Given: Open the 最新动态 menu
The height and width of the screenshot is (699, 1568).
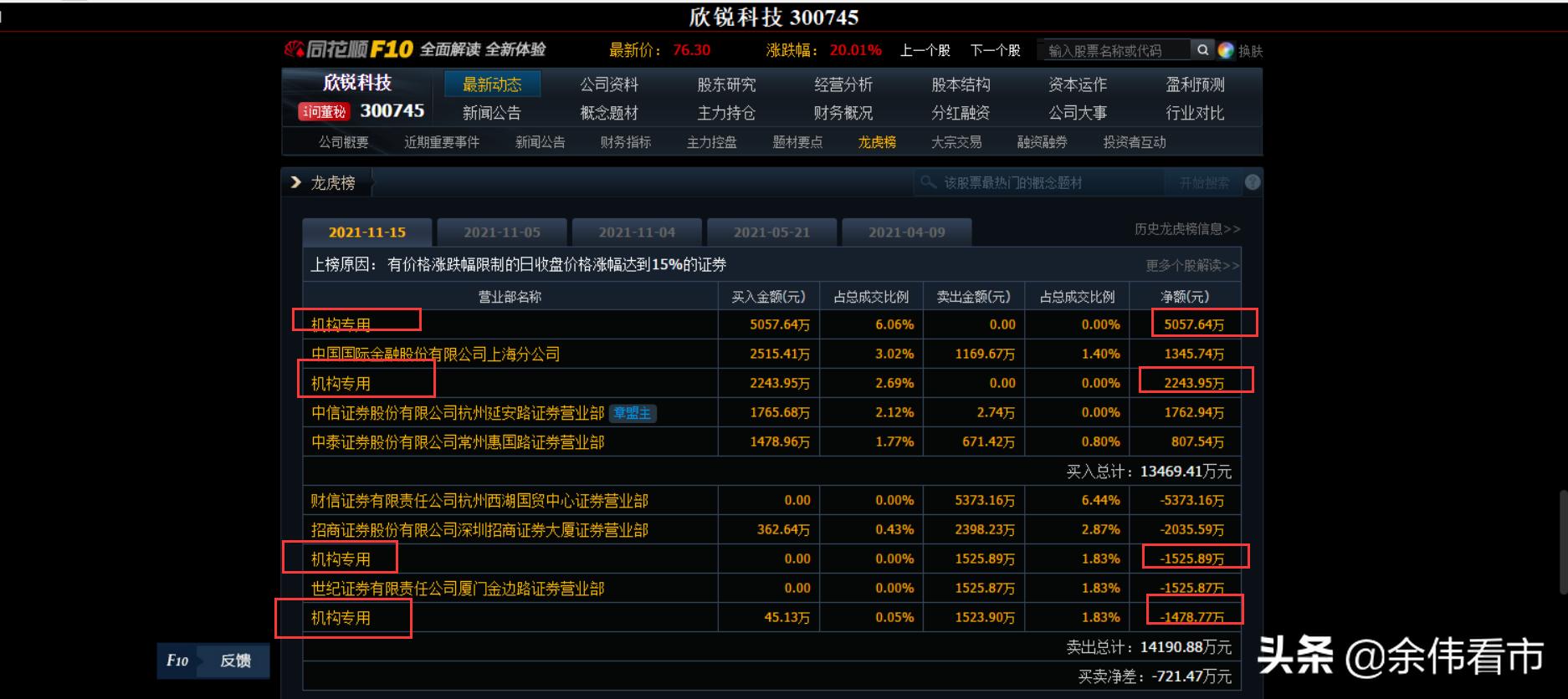Looking at the screenshot, I should click(x=492, y=84).
